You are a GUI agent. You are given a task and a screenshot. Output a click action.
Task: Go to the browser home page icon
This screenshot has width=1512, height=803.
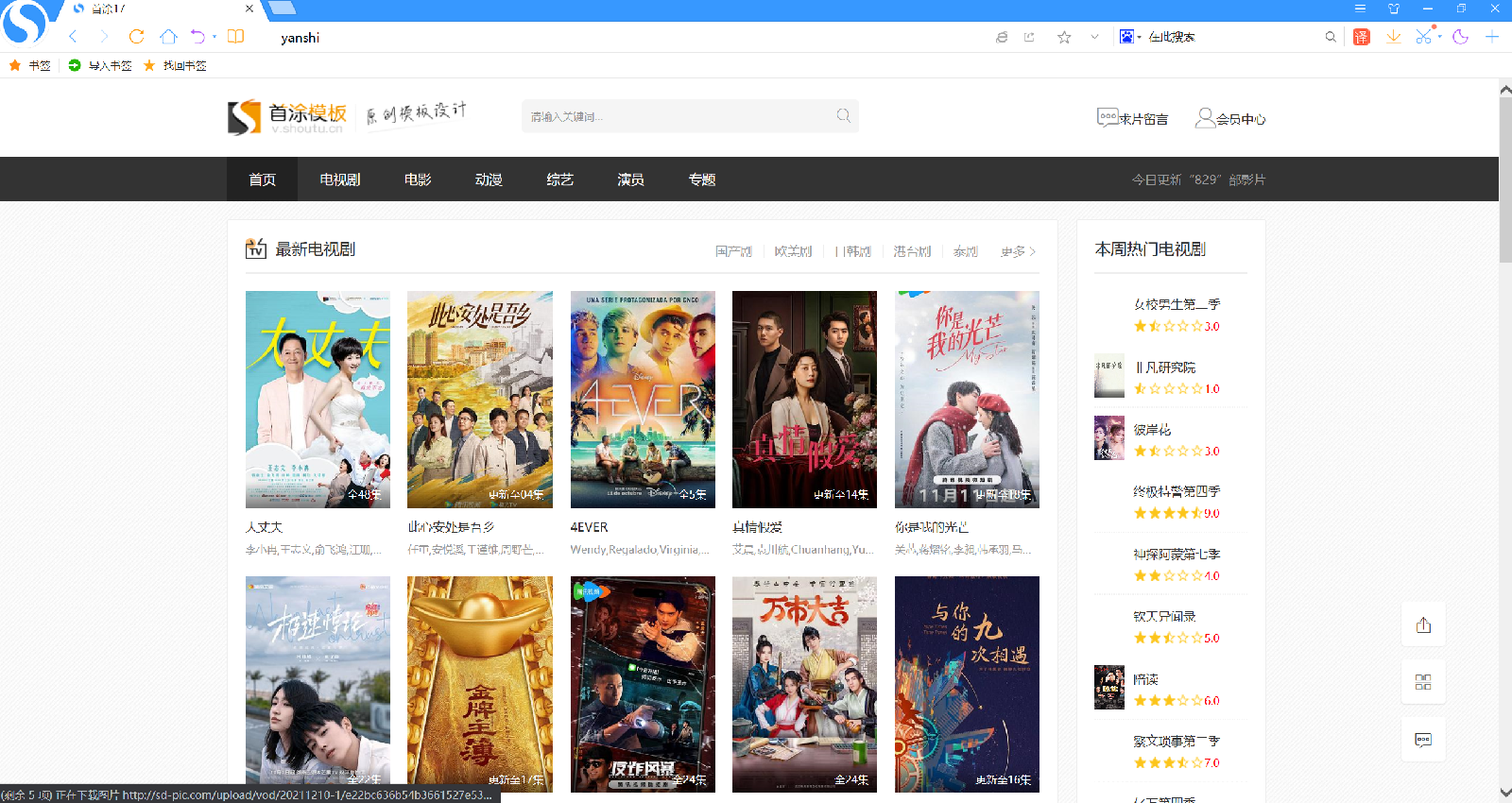point(168,37)
